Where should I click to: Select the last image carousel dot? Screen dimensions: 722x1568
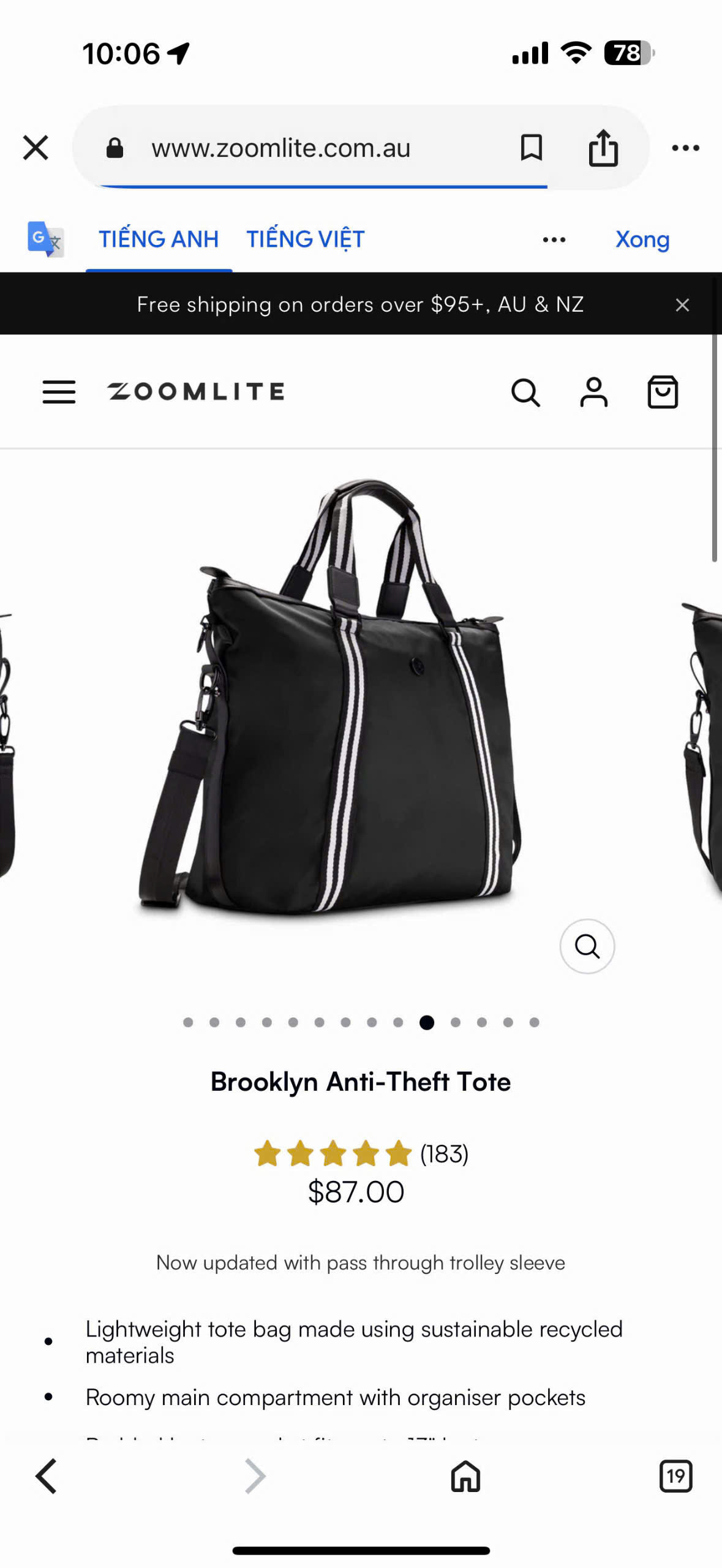coord(534,1022)
